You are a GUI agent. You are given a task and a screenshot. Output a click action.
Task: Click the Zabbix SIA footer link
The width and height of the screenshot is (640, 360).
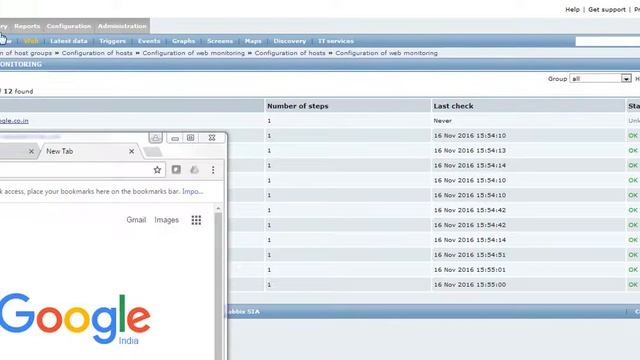click(244, 312)
